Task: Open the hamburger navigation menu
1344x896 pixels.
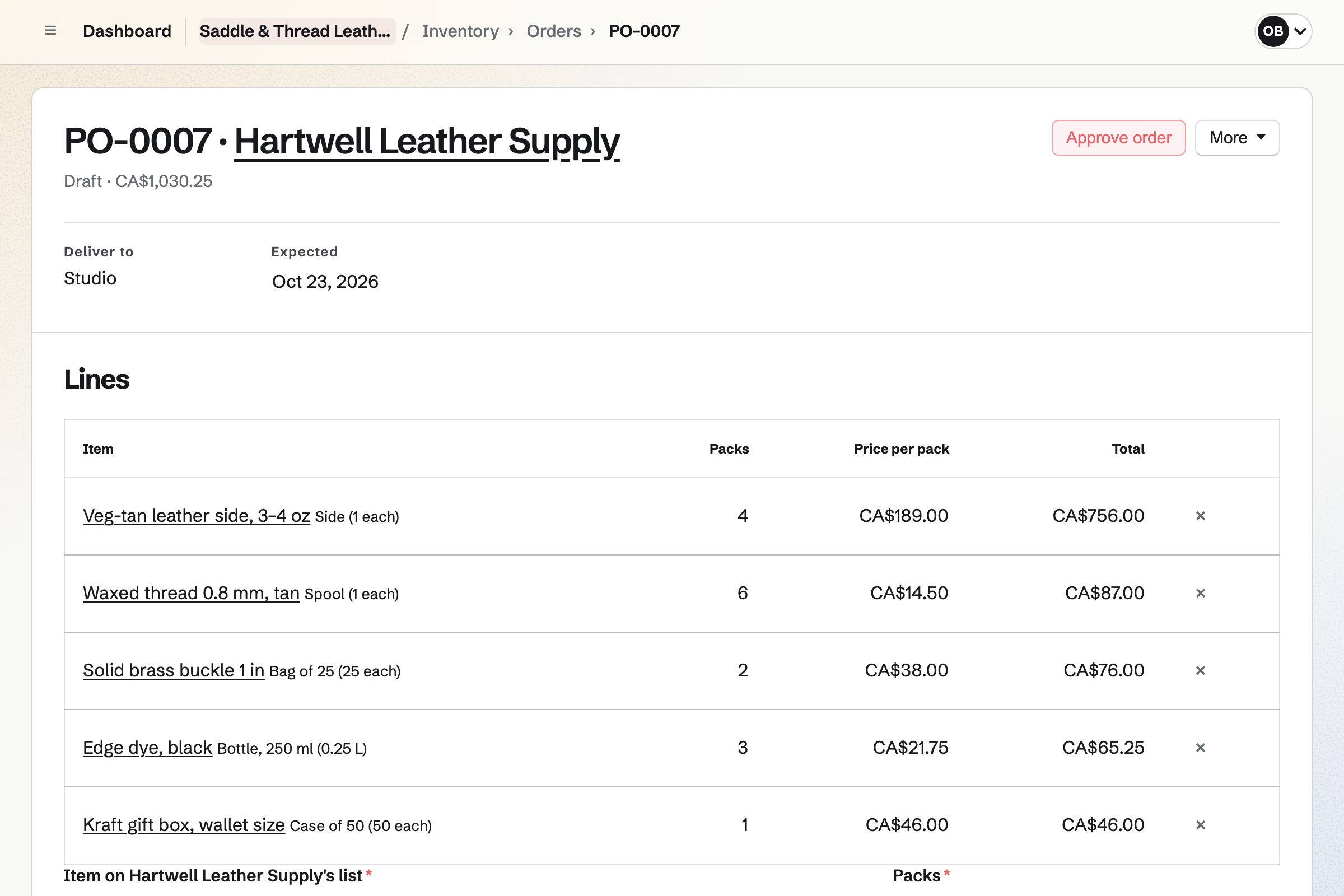Action: point(50,31)
